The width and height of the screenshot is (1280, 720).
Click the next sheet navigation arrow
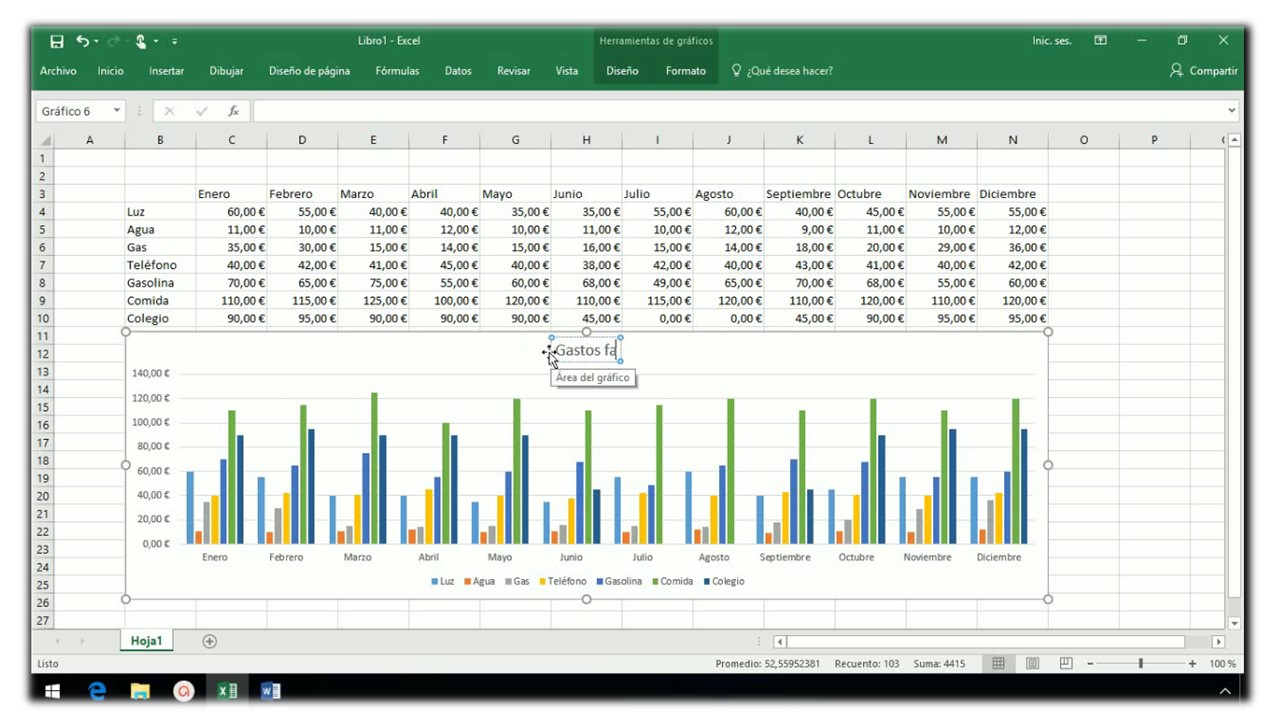pyautogui.click(x=82, y=641)
